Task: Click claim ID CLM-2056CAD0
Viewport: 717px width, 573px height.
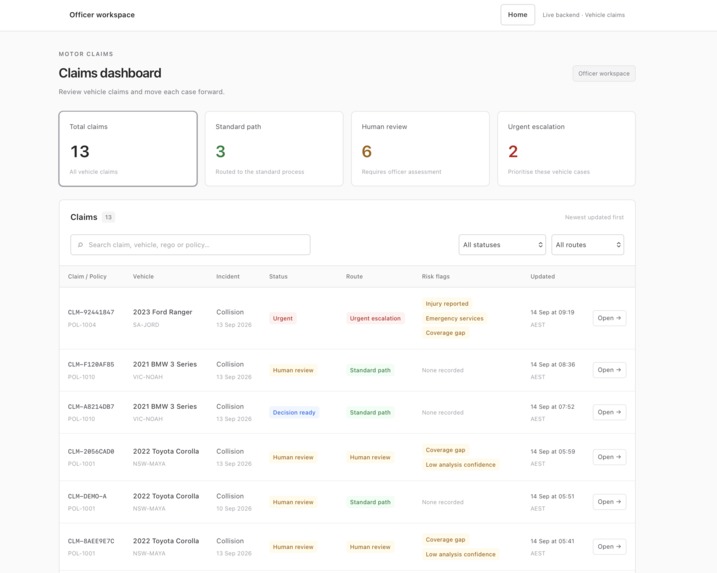Action: click(x=91, y=451)
